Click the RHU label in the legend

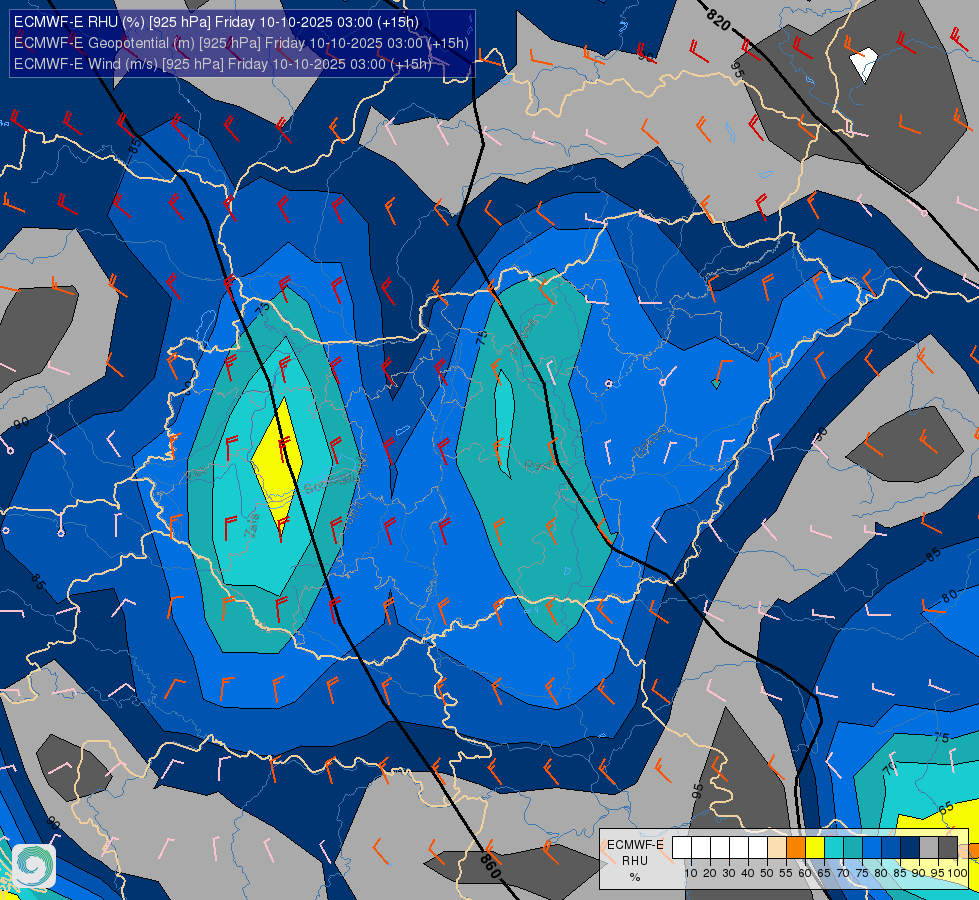[635, 861]
